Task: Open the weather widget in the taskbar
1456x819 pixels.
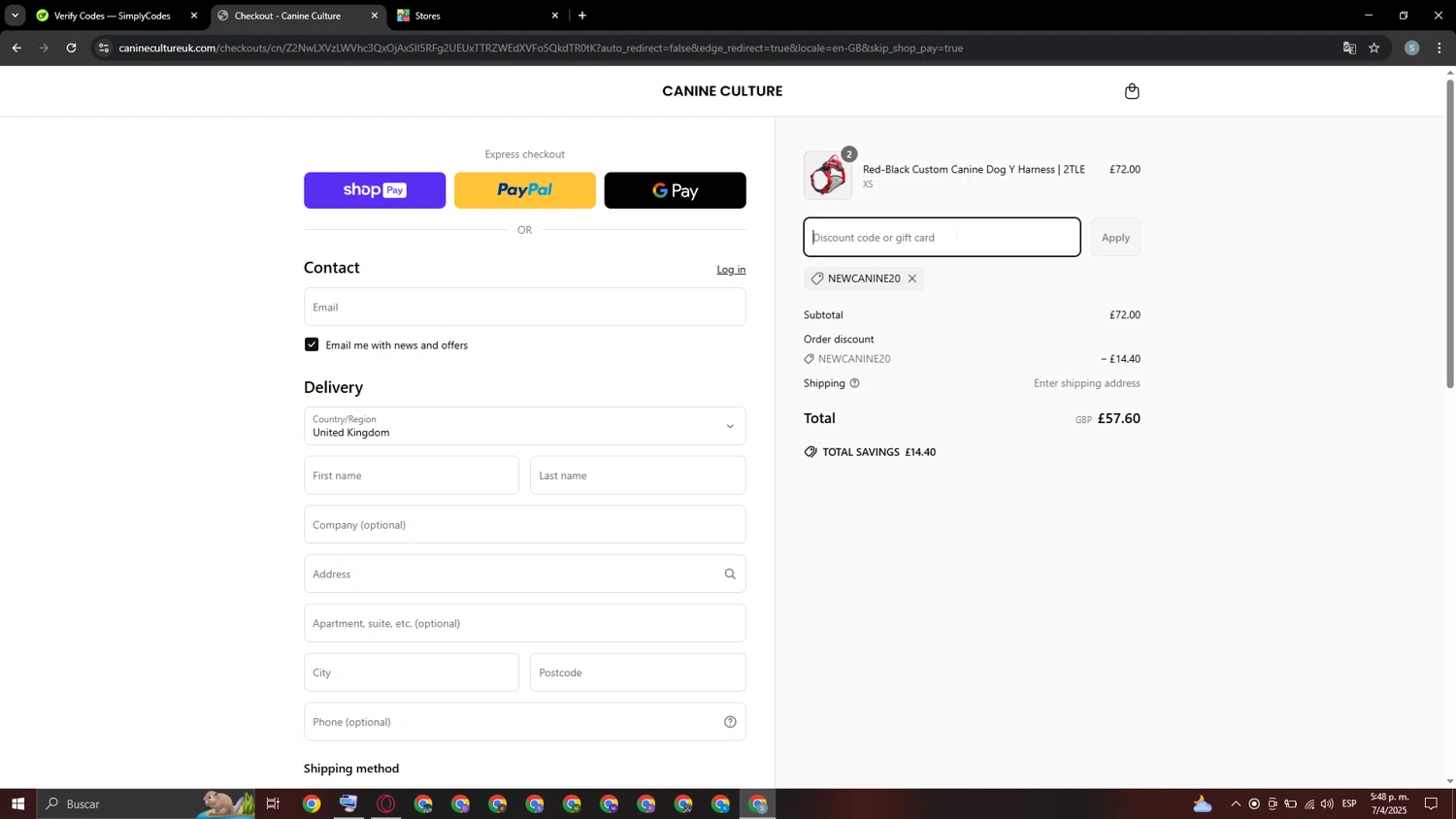Action: click(x=1203, y=803)
